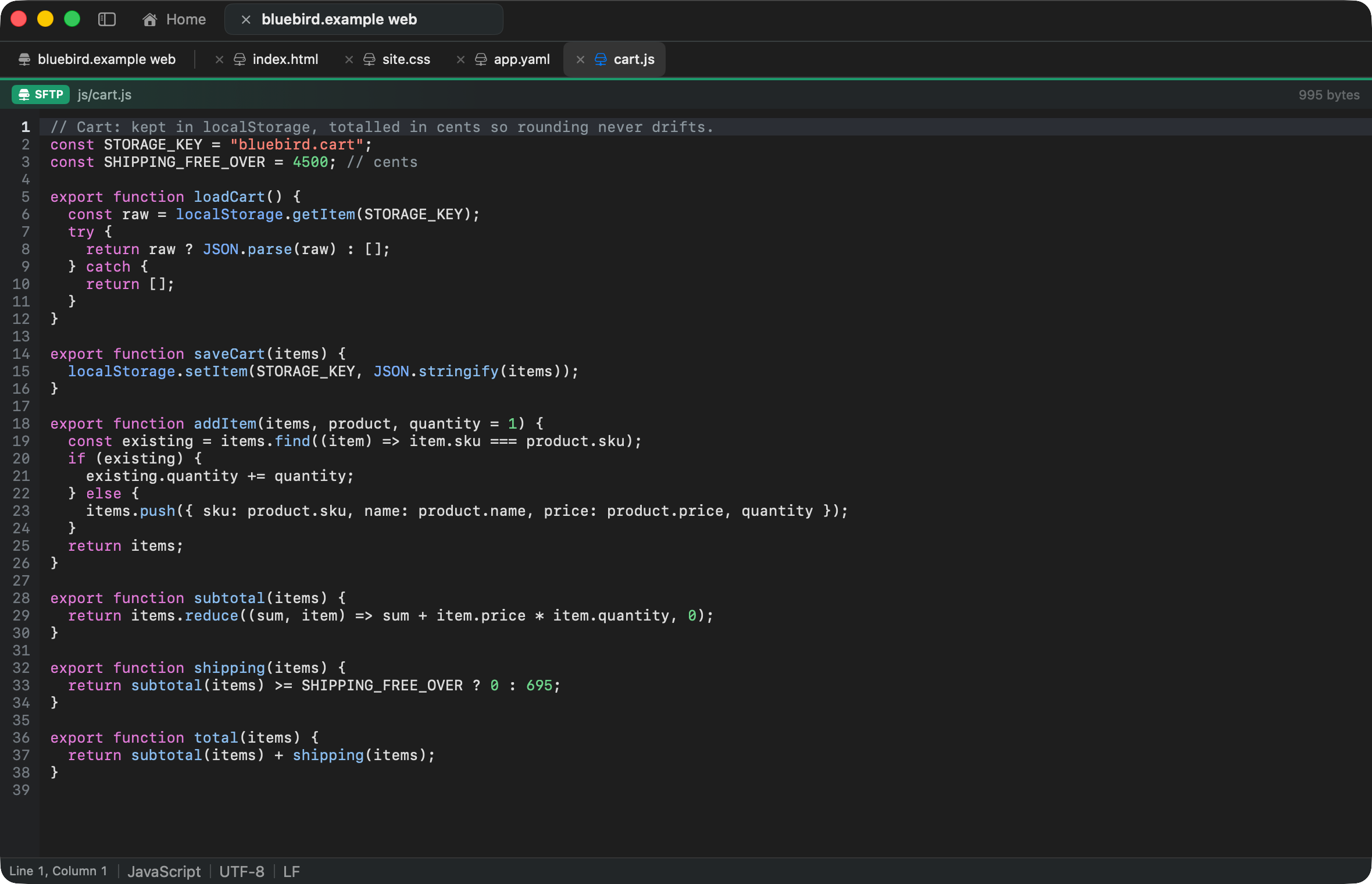Open the Home tab
Image resolution: width=1372 pixels, height=884 pixels.
pos(174,19)
